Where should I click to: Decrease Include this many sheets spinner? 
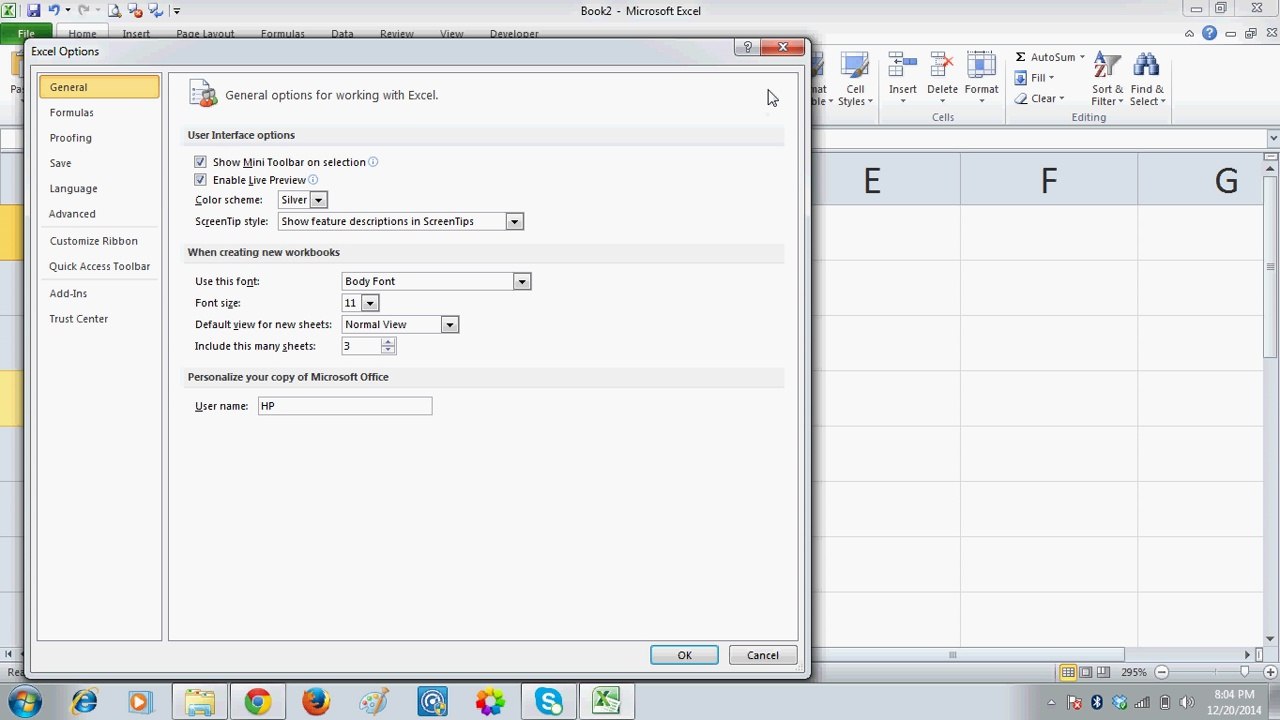[388, 350]
